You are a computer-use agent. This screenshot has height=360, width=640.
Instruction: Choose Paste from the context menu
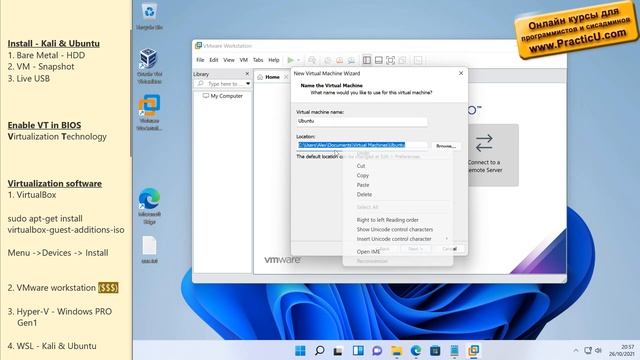pos(397,185)
